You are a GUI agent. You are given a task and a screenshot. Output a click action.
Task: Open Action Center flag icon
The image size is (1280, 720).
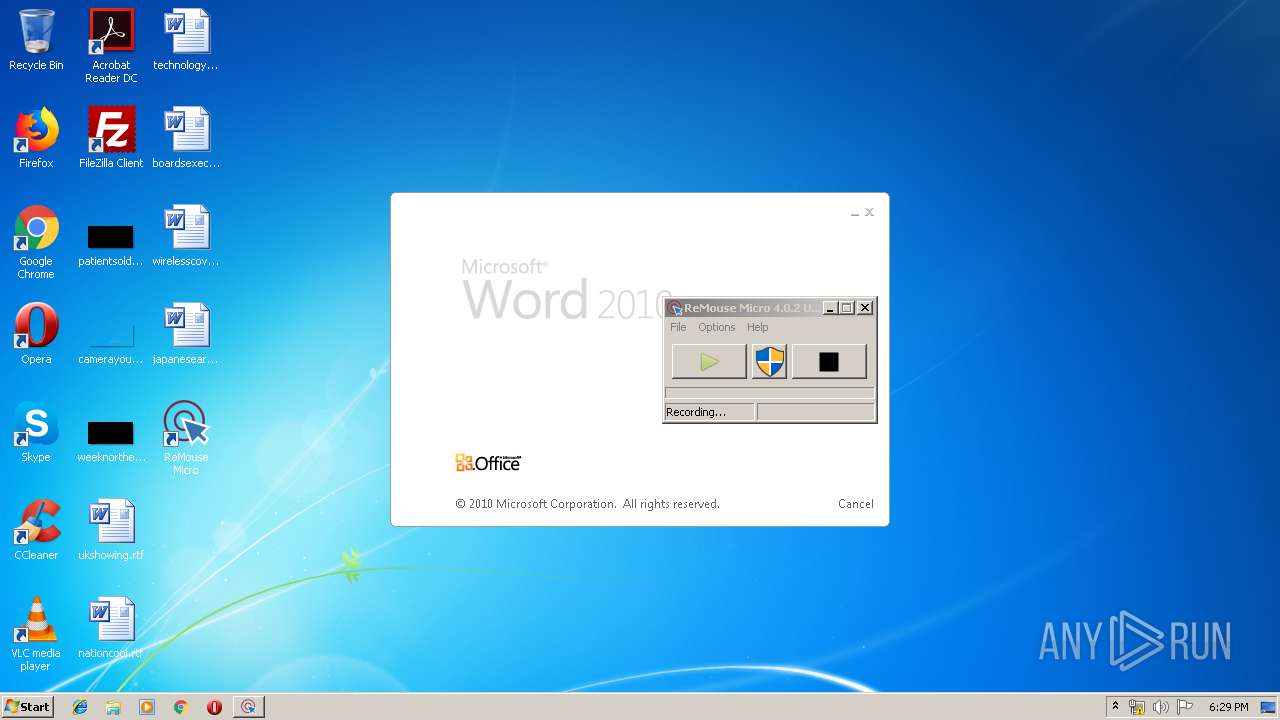pos(1184,707)
